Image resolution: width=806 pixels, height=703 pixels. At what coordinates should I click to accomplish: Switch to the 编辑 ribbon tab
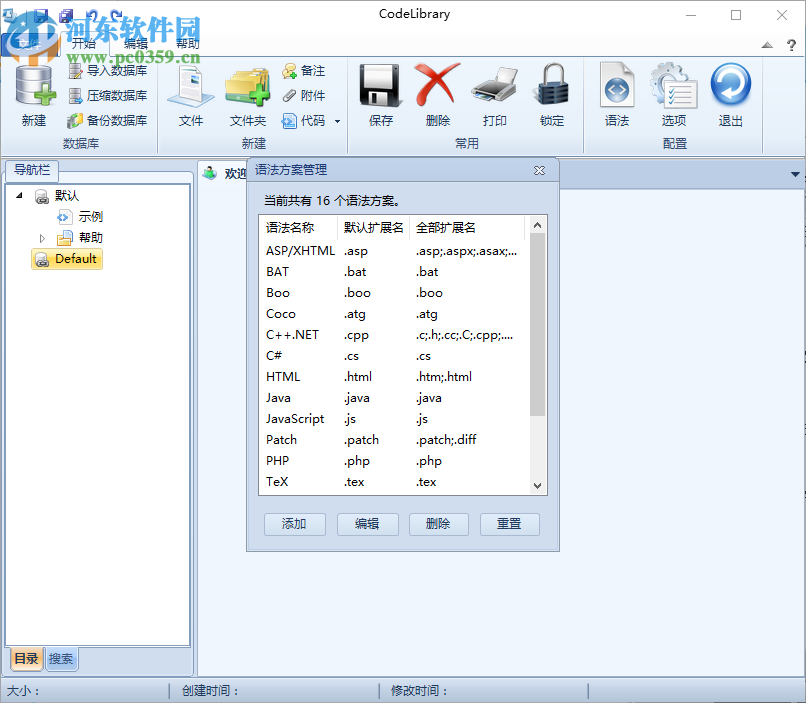pos(136,43)
